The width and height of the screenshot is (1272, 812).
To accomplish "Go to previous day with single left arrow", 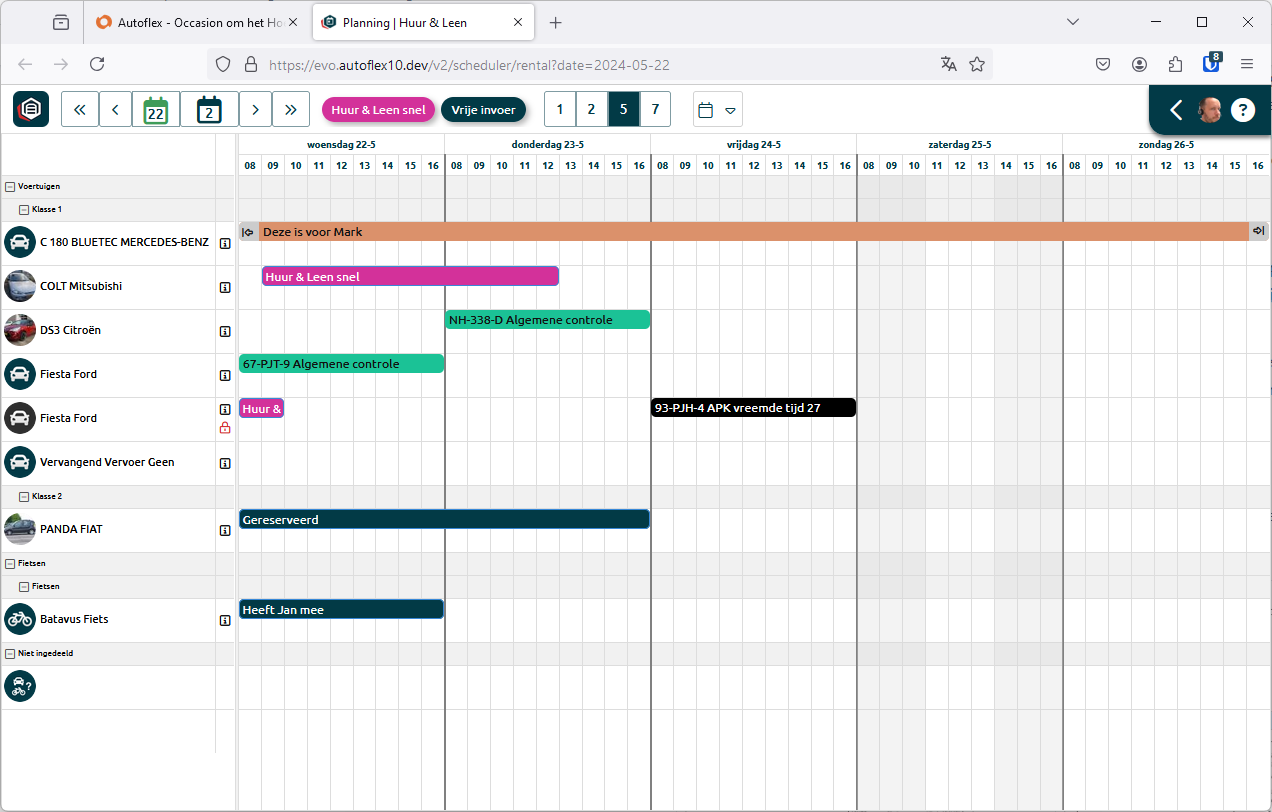I will (115, 109).
